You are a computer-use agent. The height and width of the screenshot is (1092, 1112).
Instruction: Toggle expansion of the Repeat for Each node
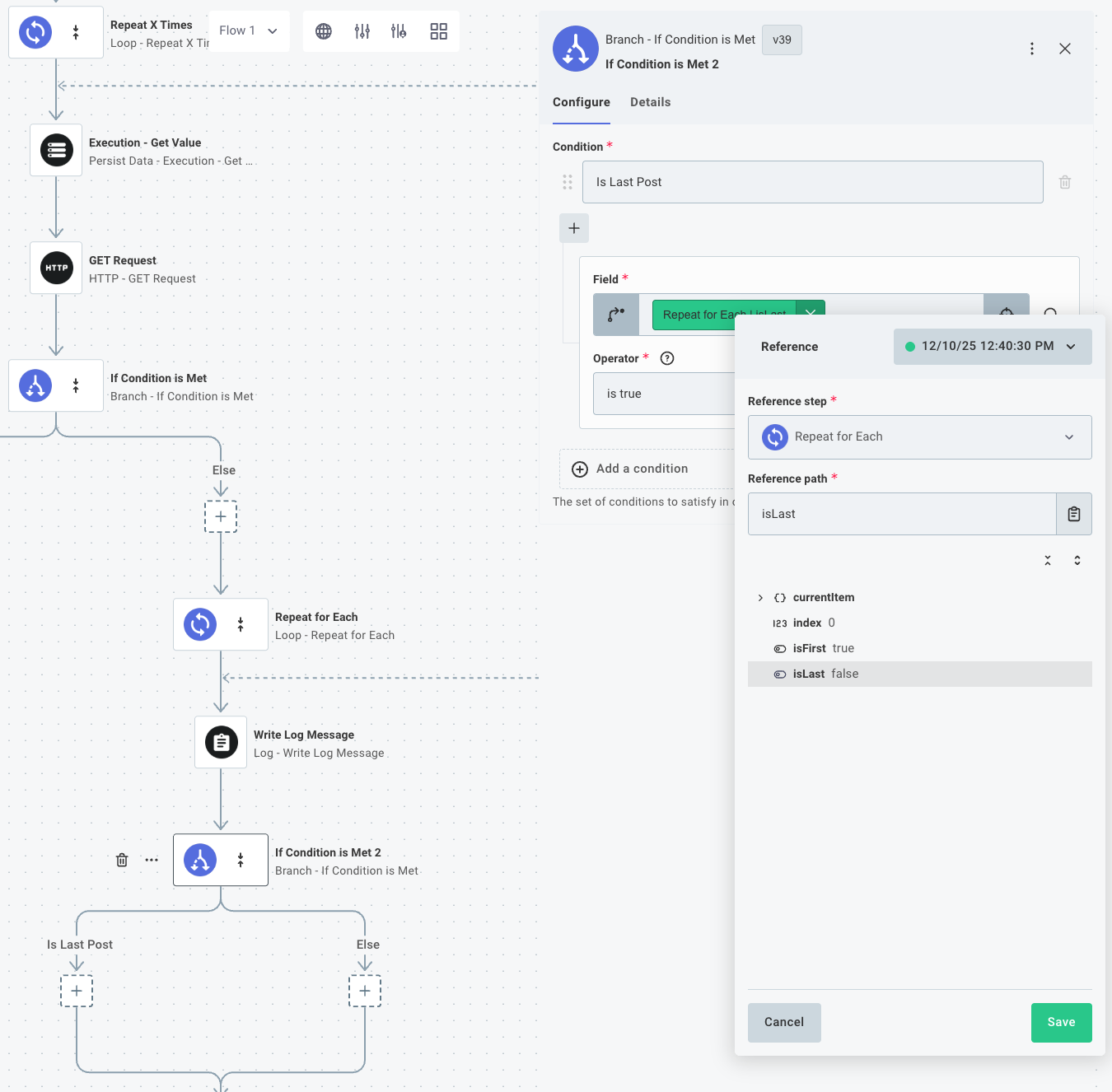[241, 624]
